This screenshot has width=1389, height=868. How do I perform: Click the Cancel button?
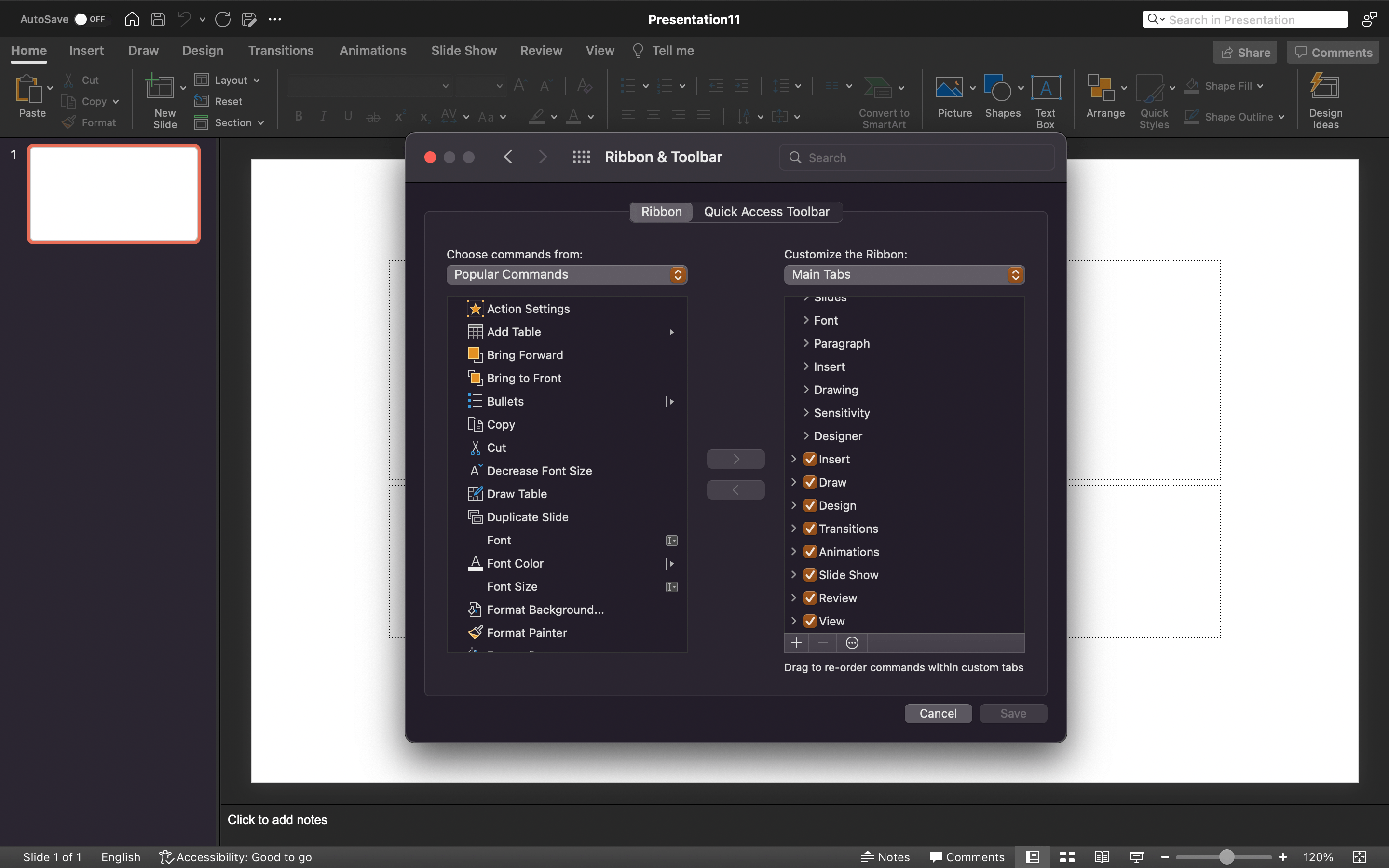938,713
